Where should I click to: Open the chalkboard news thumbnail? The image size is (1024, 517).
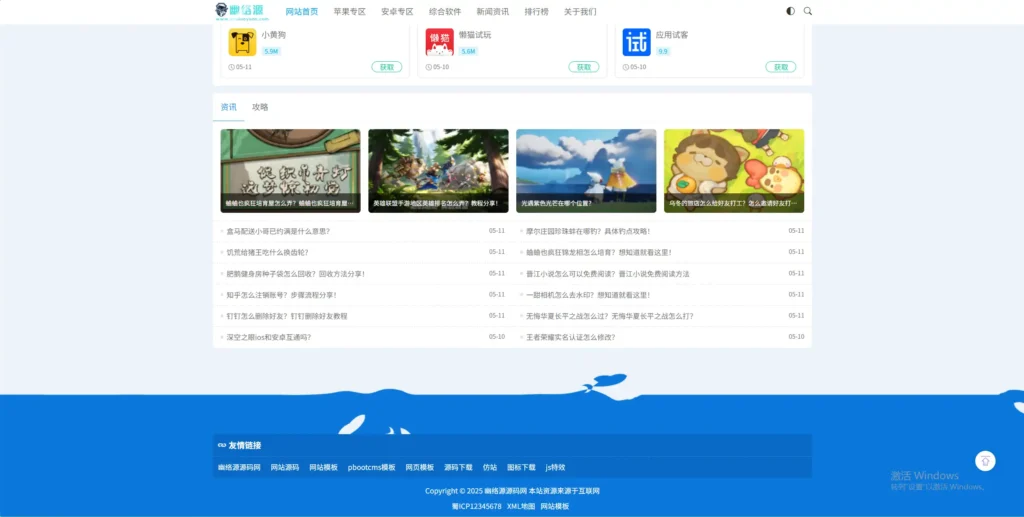[290, 170]
